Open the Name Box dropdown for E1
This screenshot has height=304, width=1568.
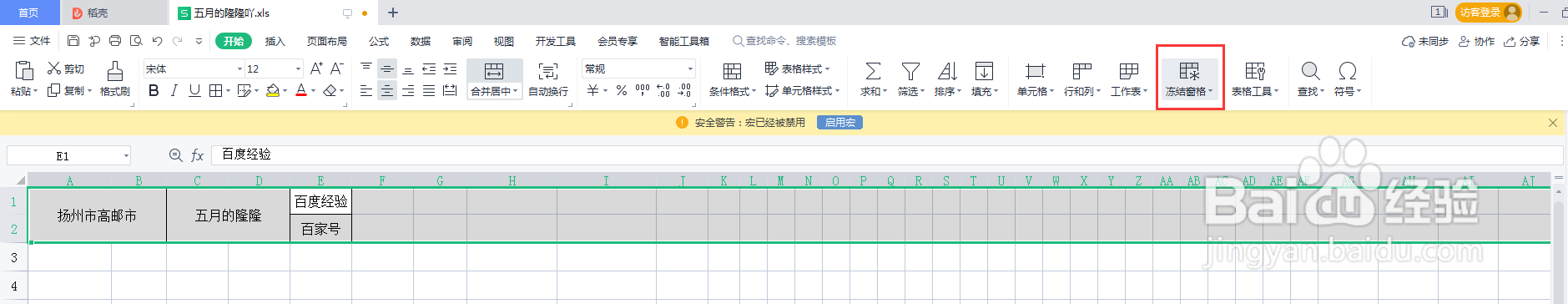(x=126, y=155)
